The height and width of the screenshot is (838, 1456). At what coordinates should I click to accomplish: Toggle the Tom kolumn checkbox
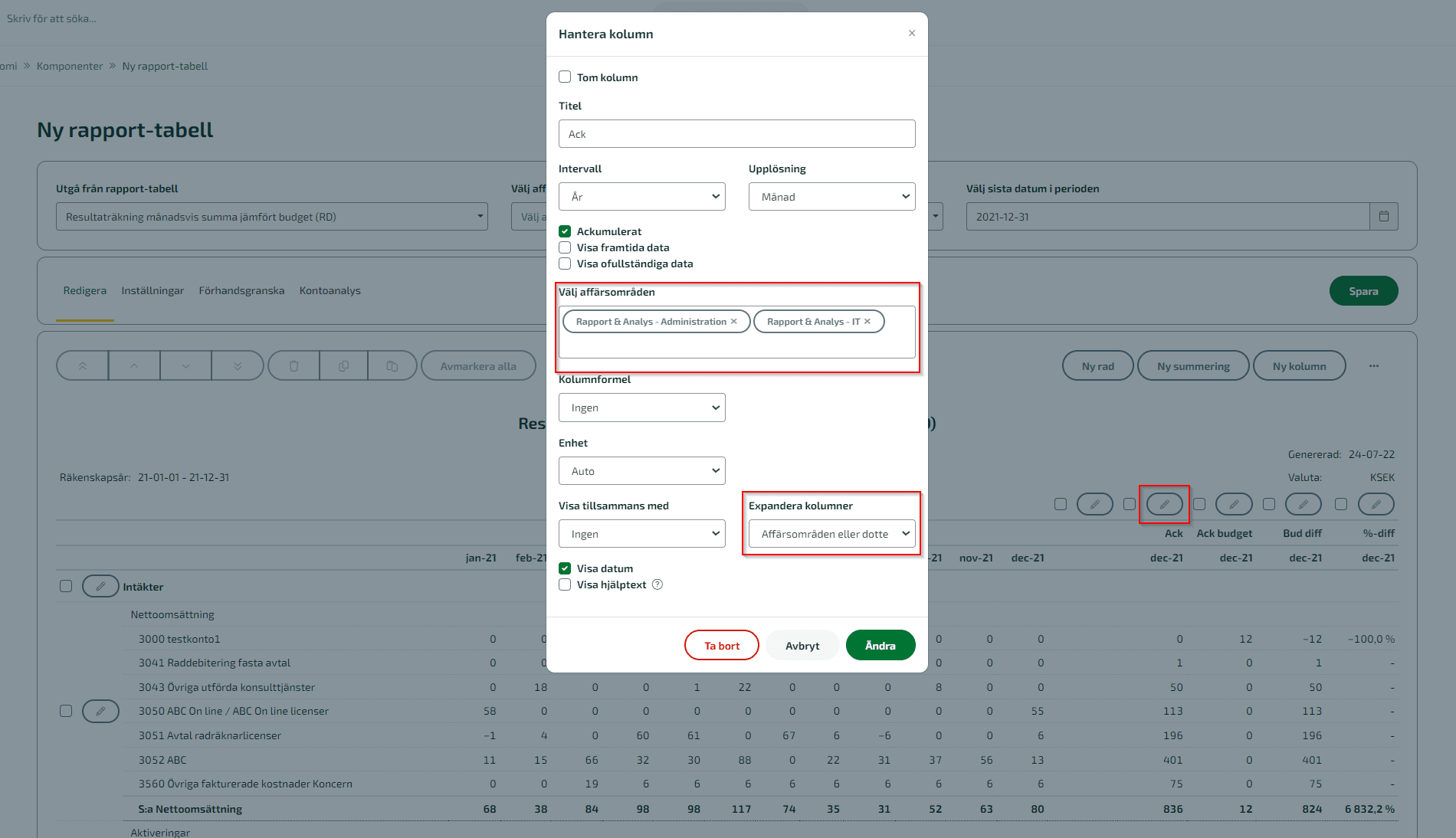coord(565,77)
